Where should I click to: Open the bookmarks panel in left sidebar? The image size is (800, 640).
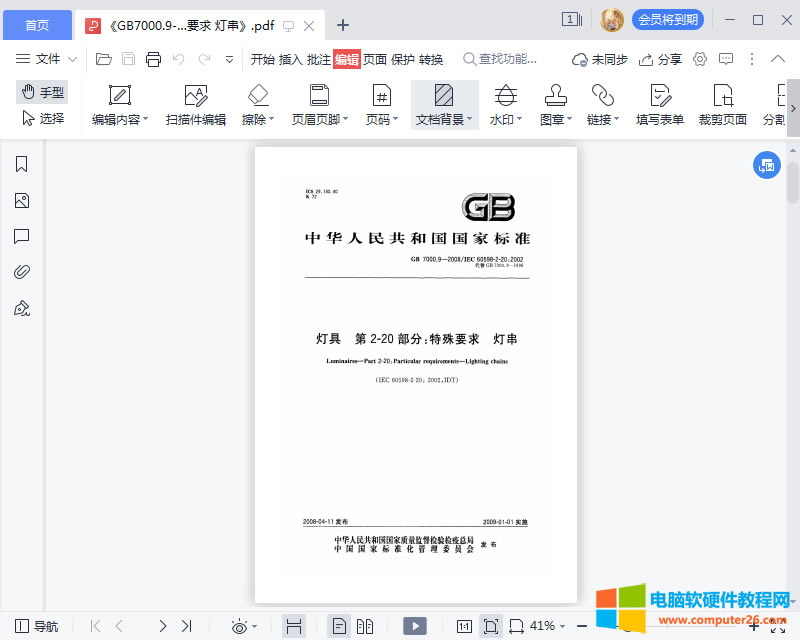(x=22, y=164)
